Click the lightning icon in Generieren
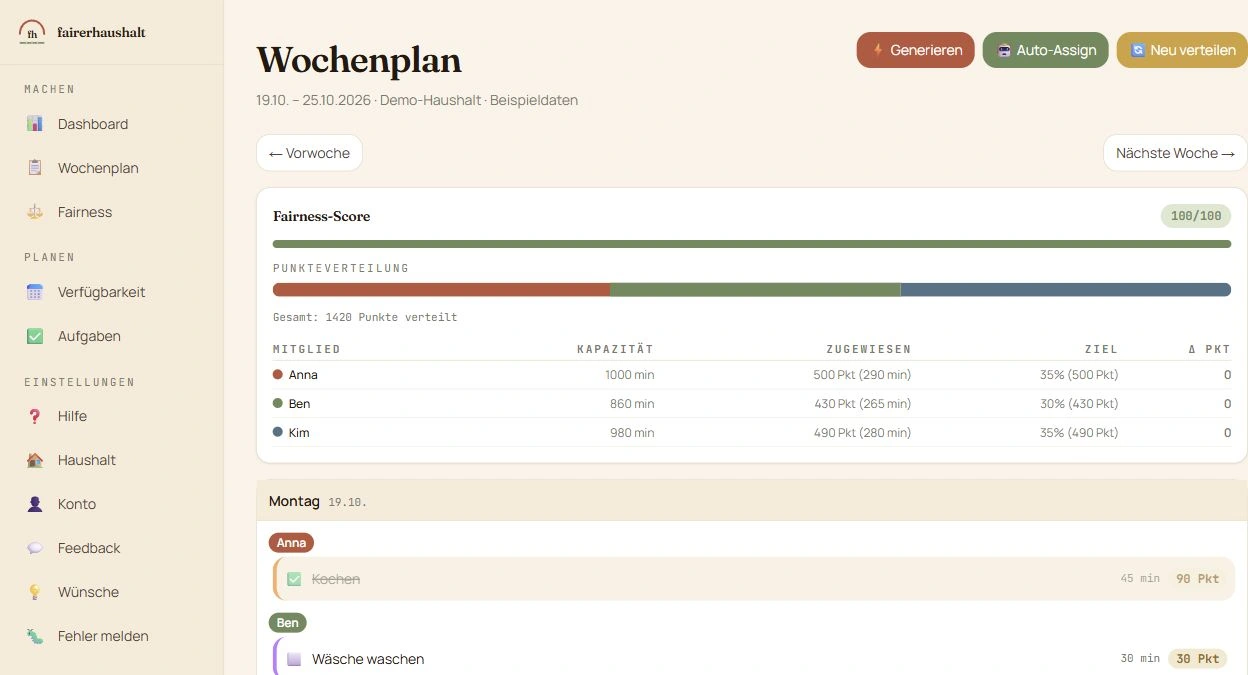 (x=878, y=50)
